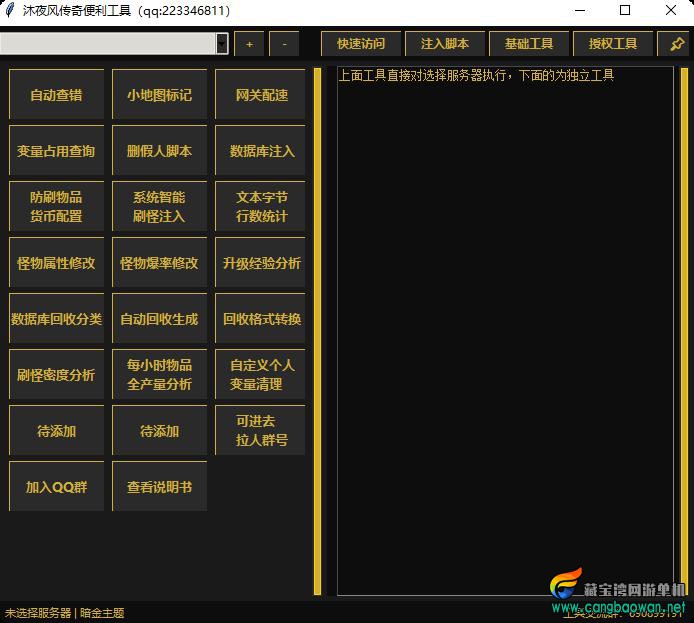Open the server selection dropdown arrow
The image size is (694, 623).
(x=222, y=43)
